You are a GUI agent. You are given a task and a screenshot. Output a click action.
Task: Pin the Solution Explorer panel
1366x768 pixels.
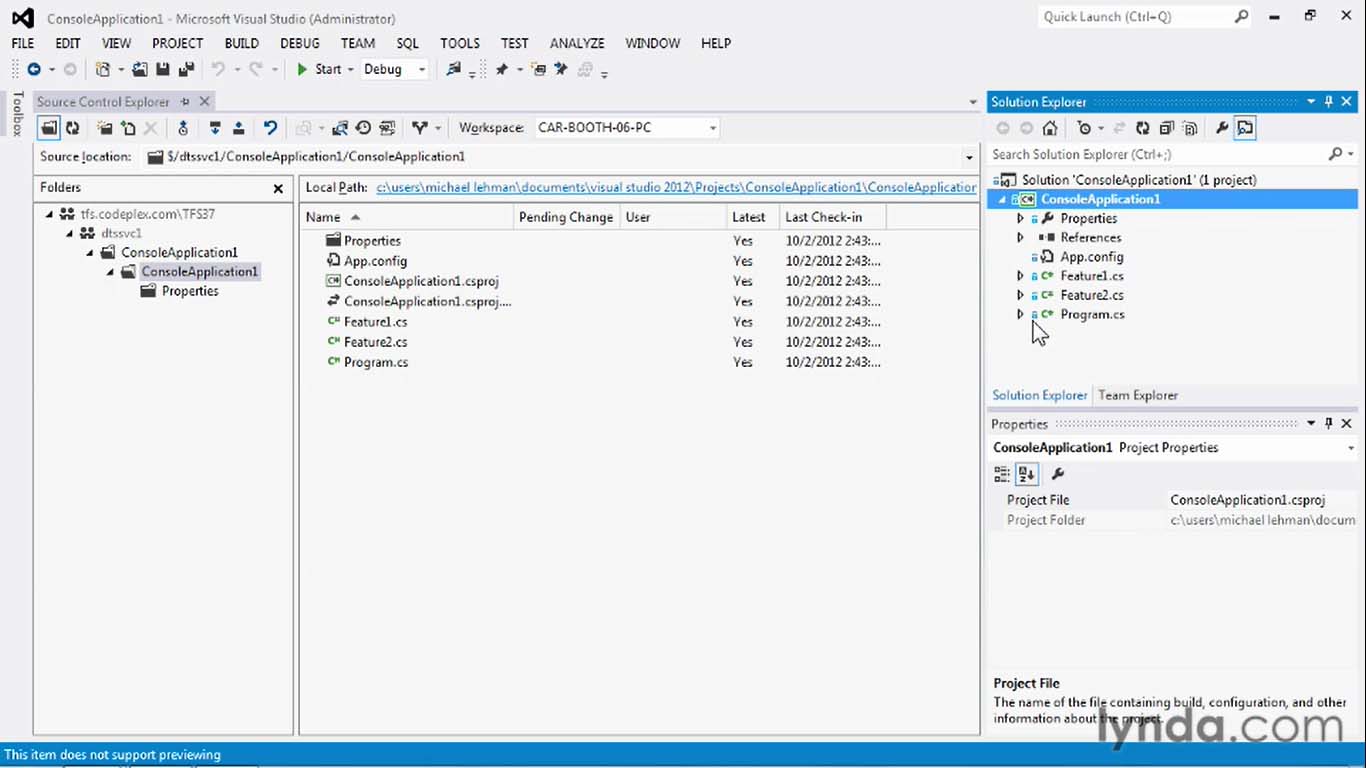click(1329, 101)
